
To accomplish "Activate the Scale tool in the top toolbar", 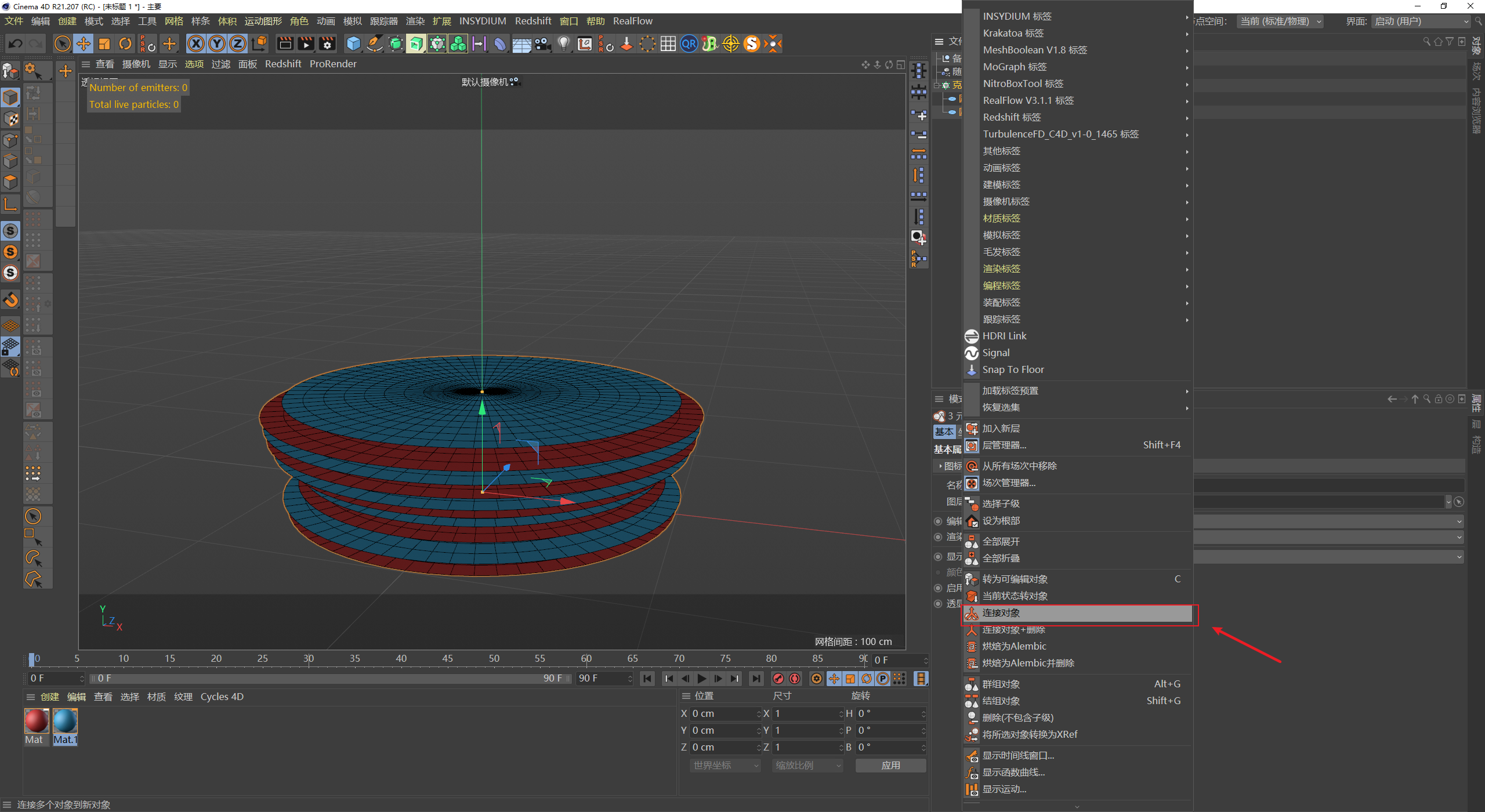I will point(104,43).
